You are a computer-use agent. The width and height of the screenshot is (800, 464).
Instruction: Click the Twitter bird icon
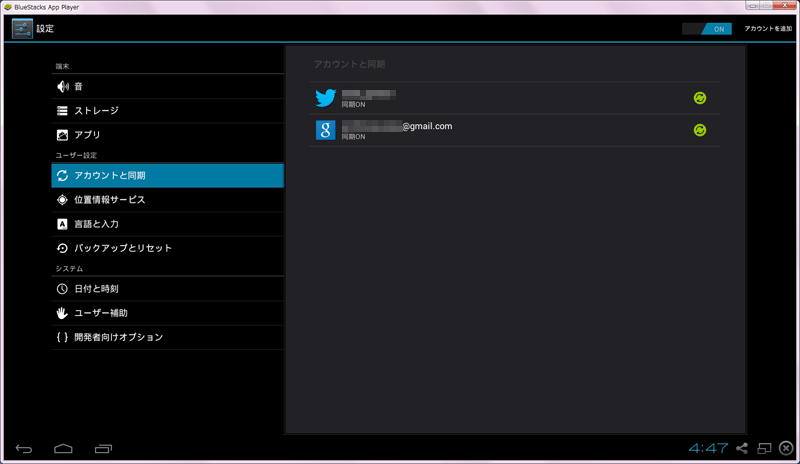pos(326,98)
